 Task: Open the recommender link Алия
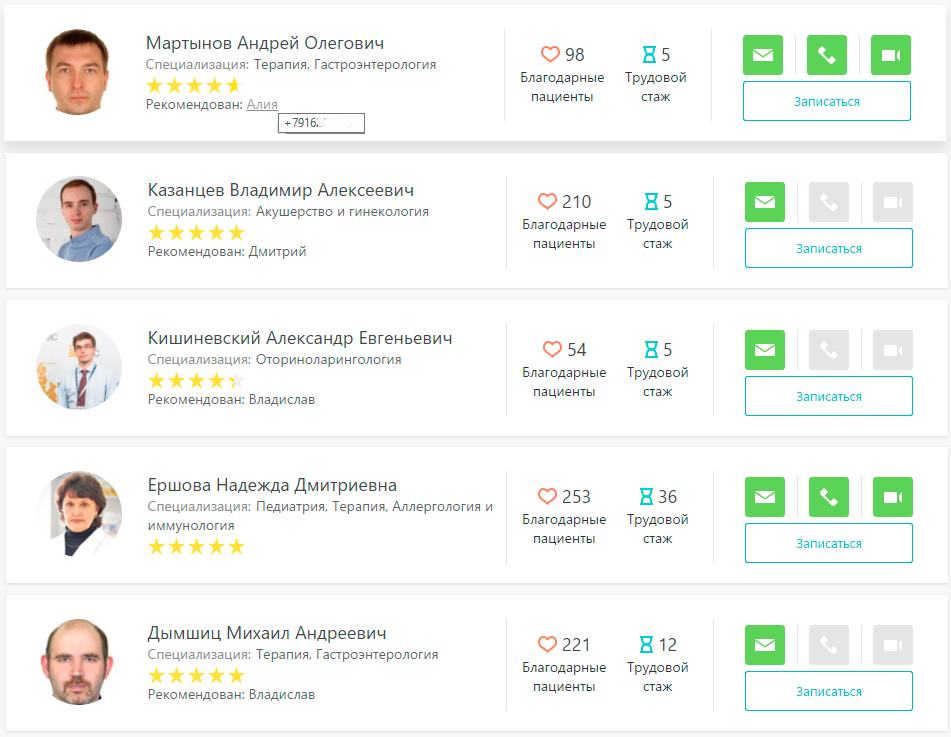pyautogui.click(x=262, y=104)
